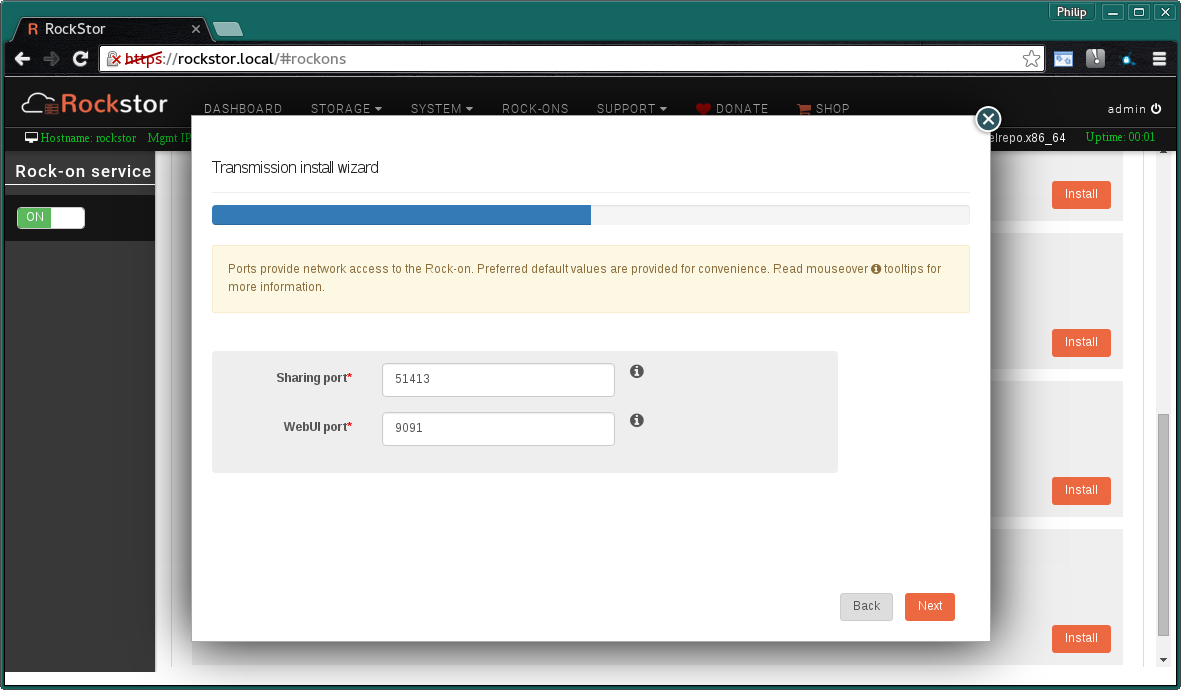The image size is (1181, 690).
Task: Click the Rockstor logo
Action: [94, 104]
